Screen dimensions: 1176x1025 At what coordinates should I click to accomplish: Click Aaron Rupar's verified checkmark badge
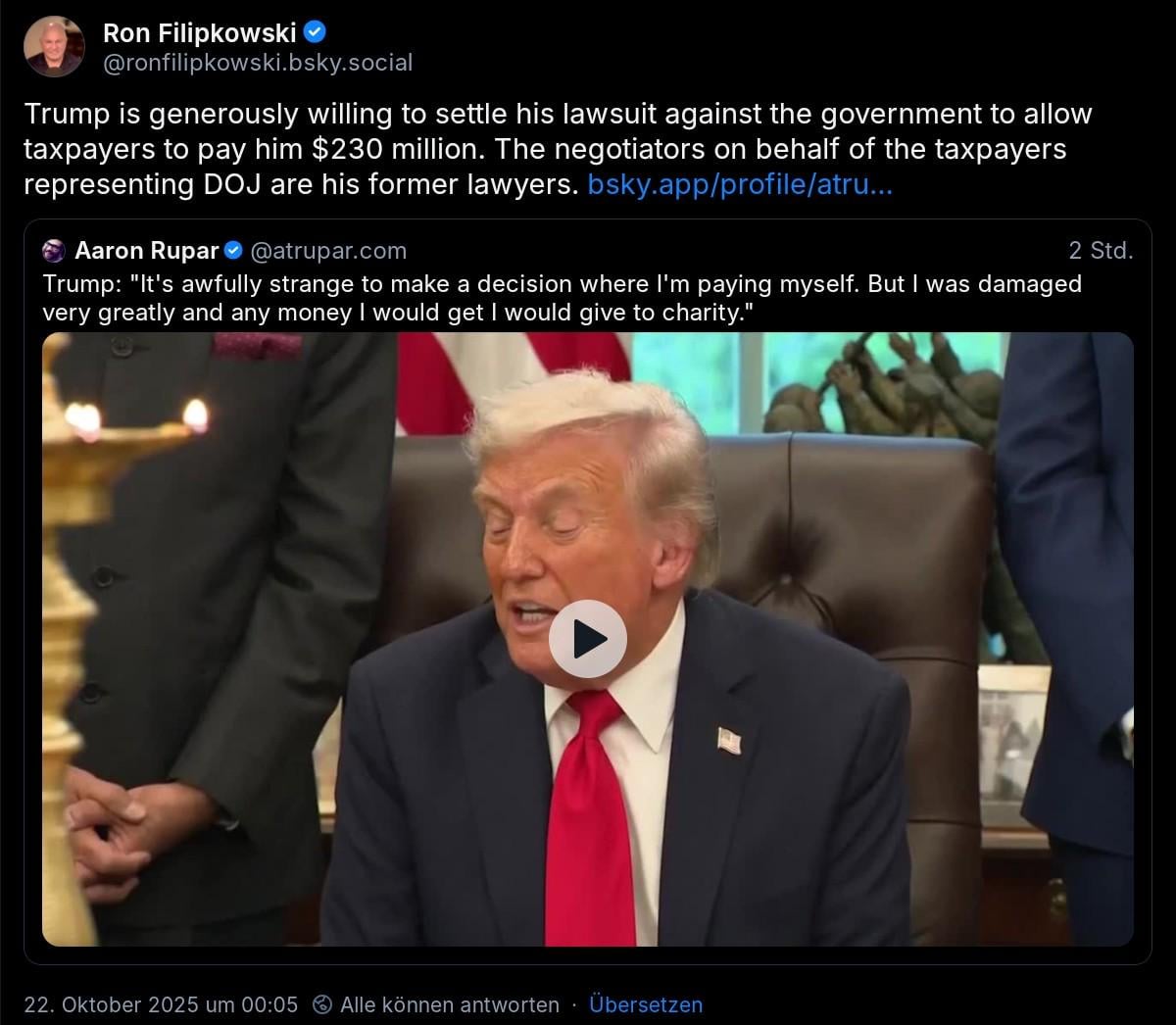pos(233,251)
